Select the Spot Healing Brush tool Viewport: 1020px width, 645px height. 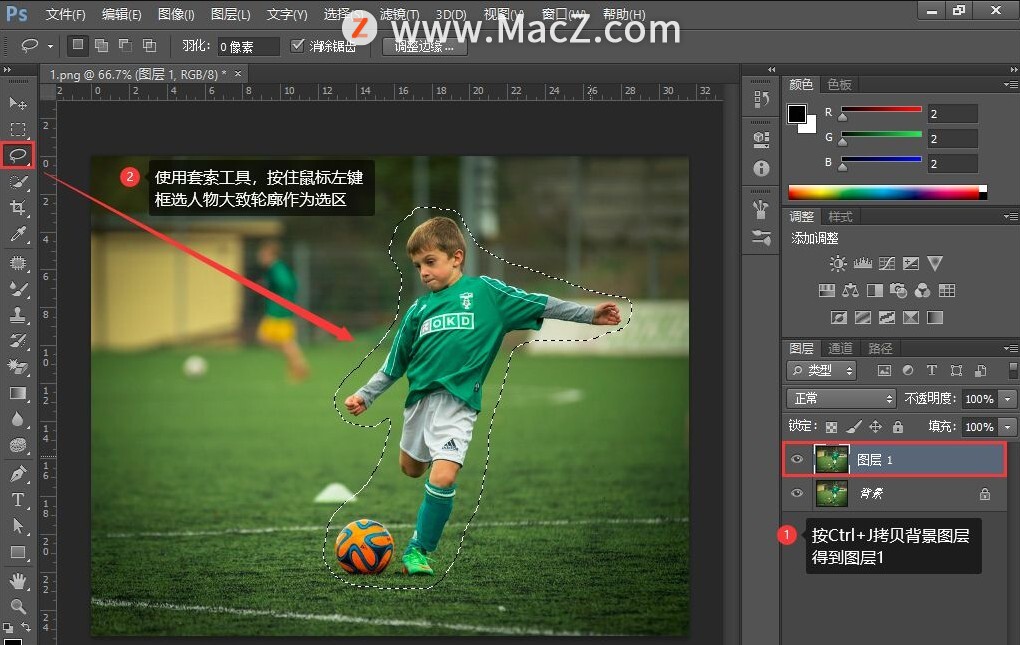18,263
